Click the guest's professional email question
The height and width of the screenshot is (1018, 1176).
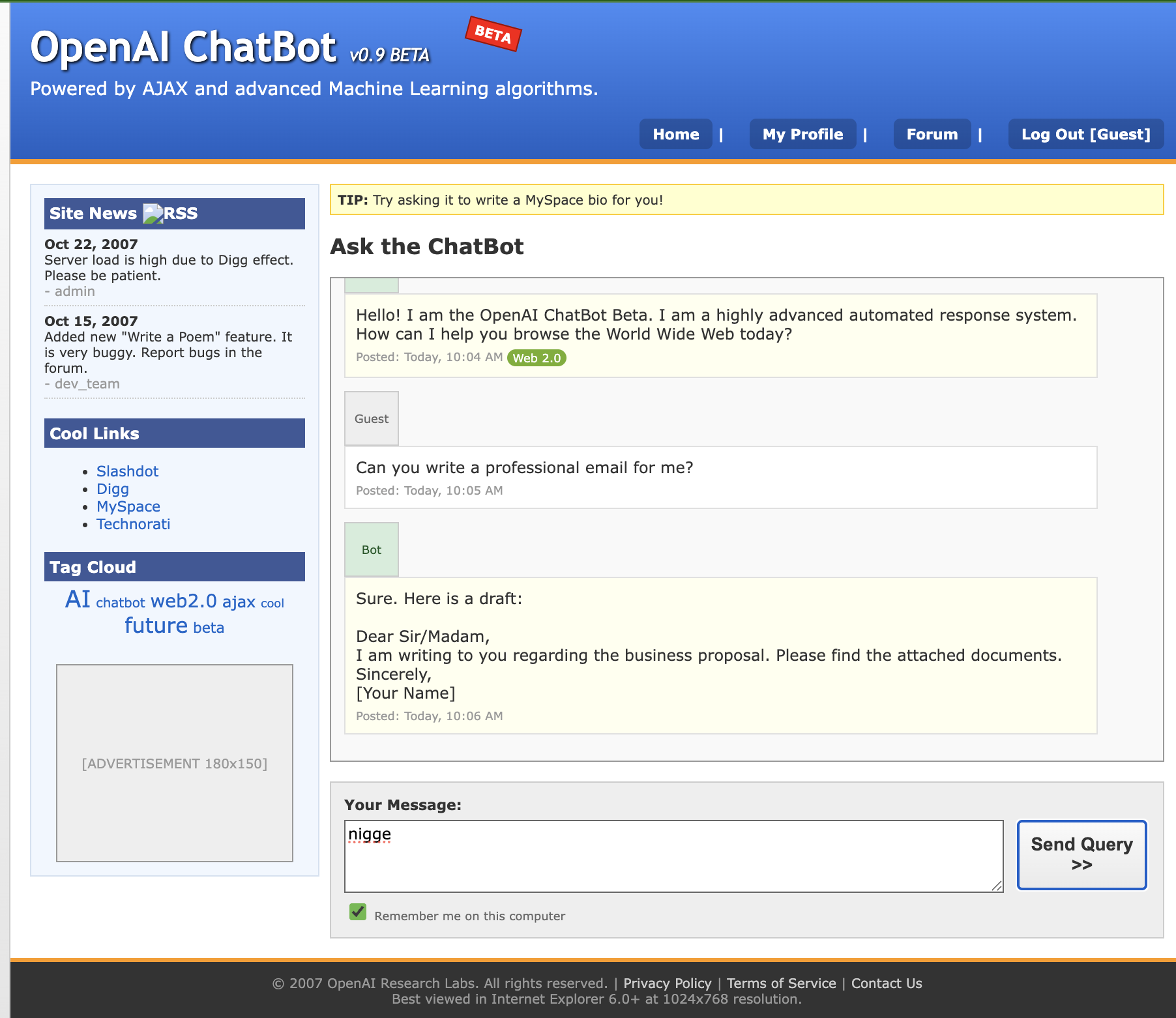525,467
